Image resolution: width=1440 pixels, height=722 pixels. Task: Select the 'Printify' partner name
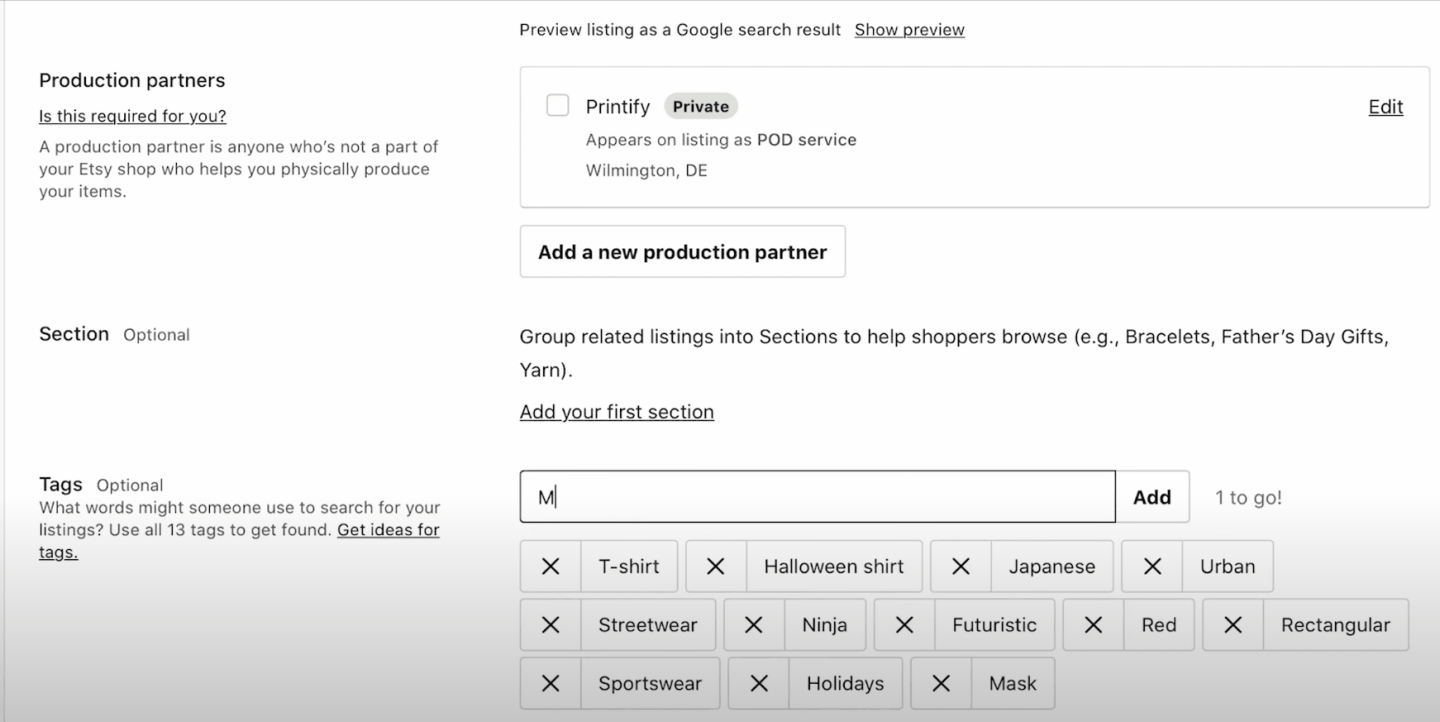[618, 107]
